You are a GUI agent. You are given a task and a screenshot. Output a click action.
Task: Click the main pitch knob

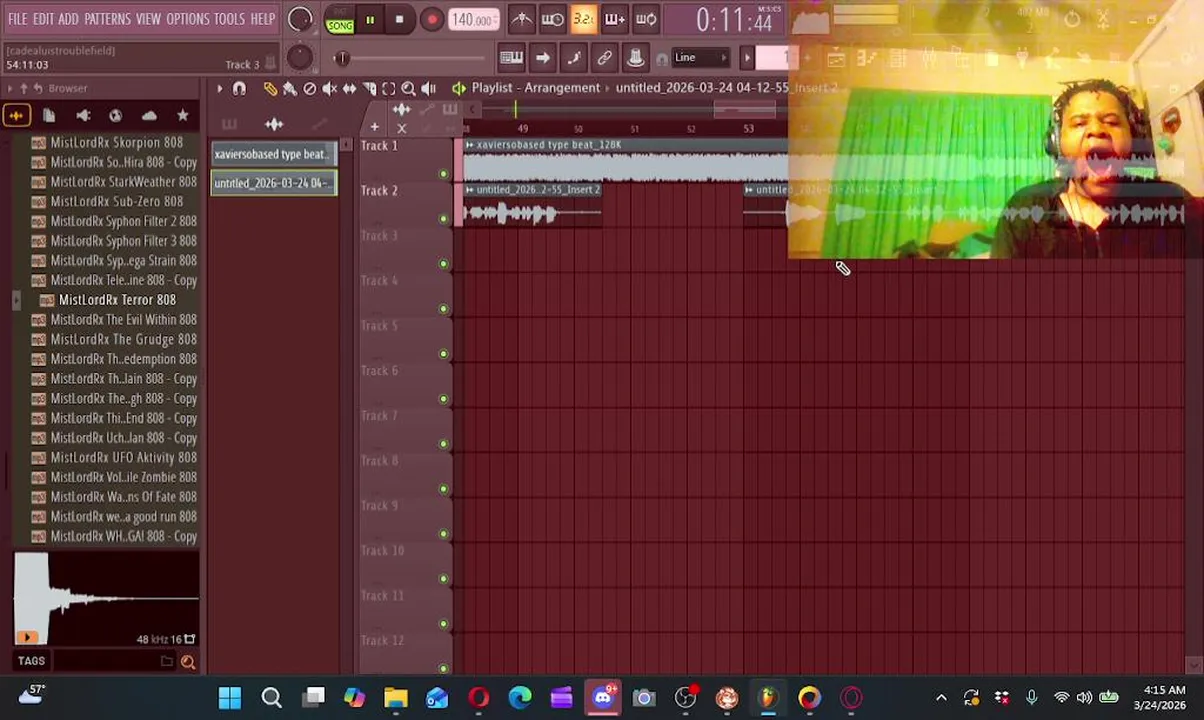pos(299,57)
